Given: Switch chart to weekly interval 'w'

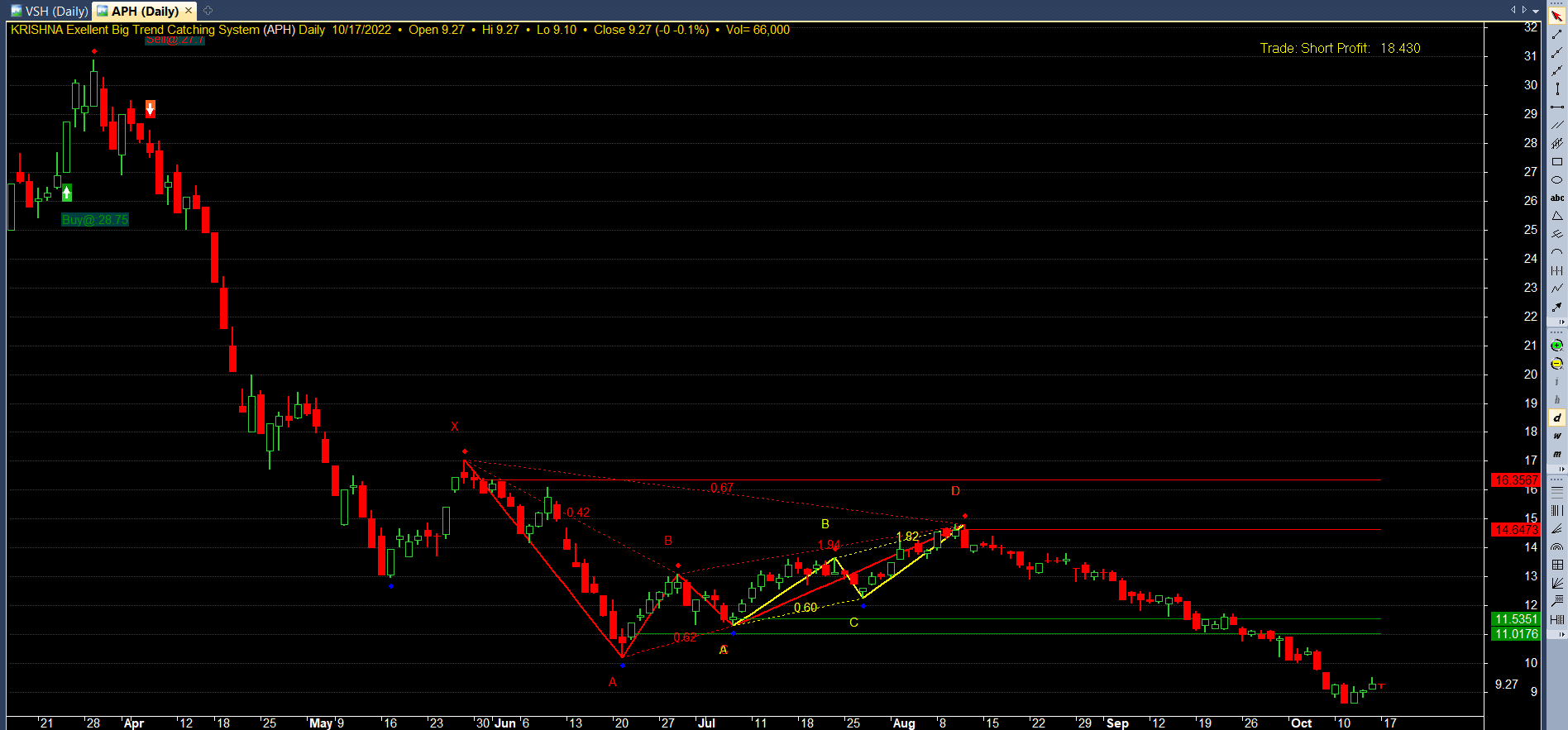Looking at the screenshot, I should 1557,437.
